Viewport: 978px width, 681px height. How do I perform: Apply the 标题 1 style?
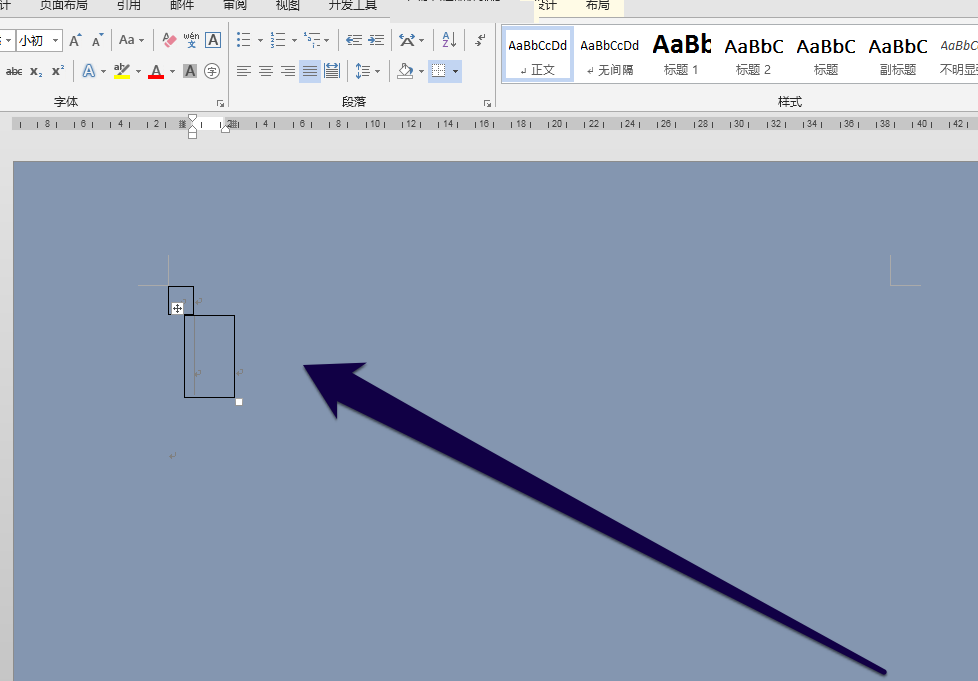click(x=681, y=55)
